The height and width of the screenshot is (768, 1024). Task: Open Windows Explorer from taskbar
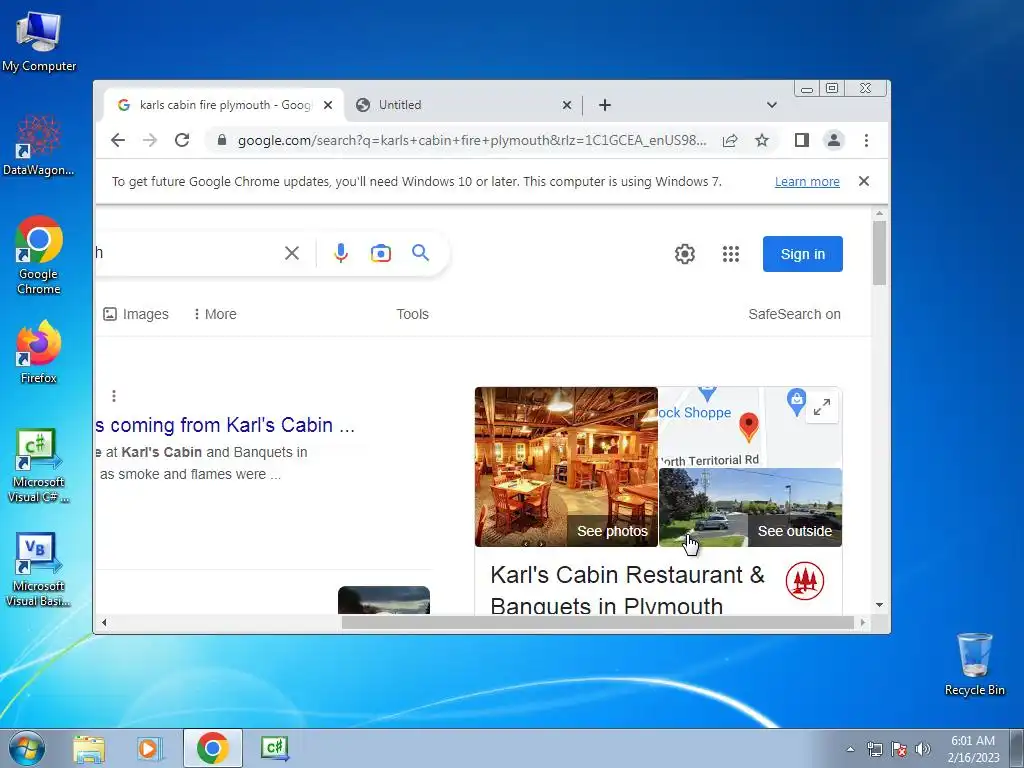click(89, 748)
